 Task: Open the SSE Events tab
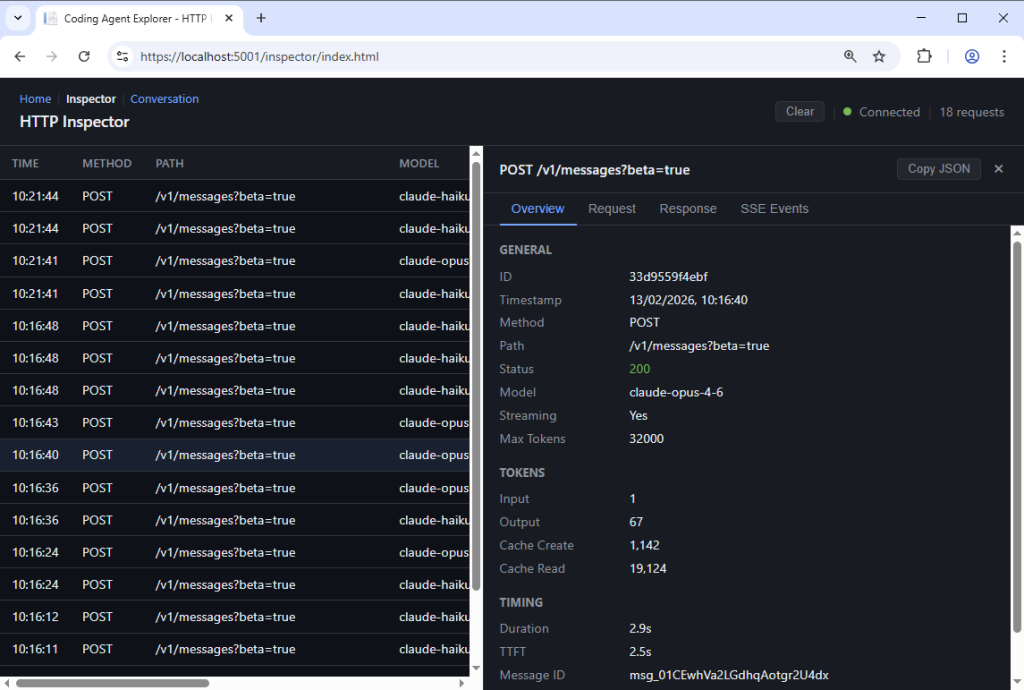pos(774,209)
